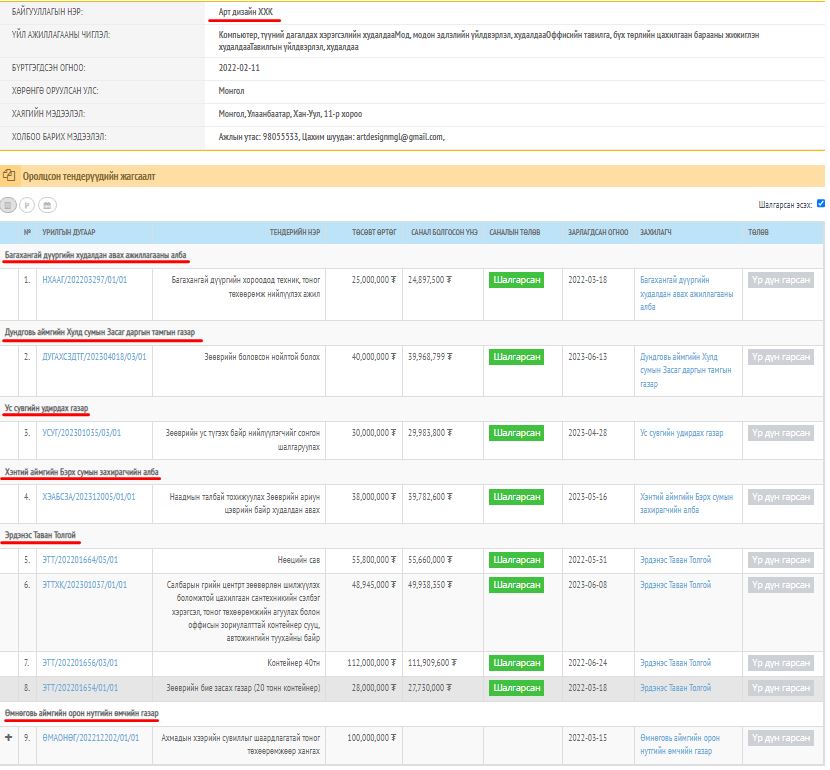Collapse the 'Ус сувгийн удирдах газар' group
The height and width of the screenshot is (770, 830).
click(x=47, y=409)
